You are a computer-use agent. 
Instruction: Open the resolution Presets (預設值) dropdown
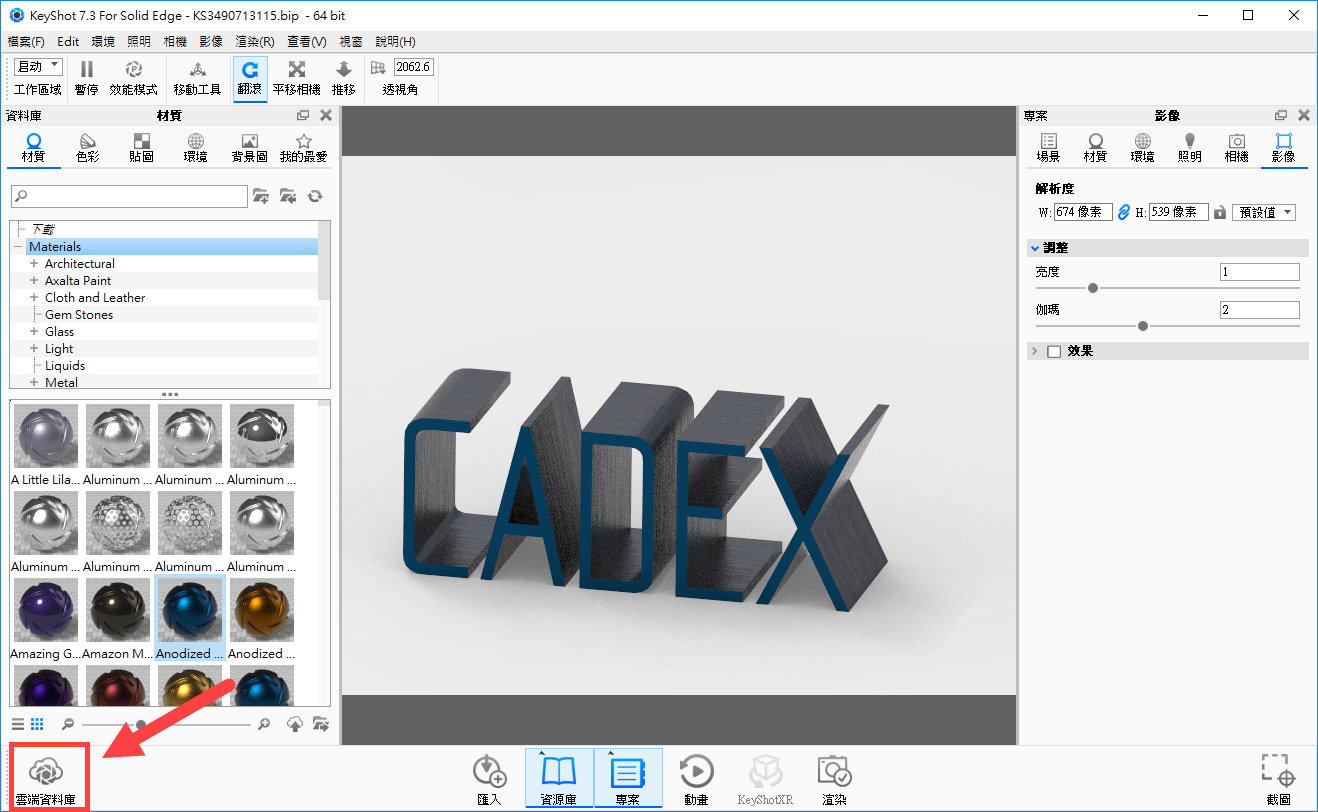click(1264, 212)
